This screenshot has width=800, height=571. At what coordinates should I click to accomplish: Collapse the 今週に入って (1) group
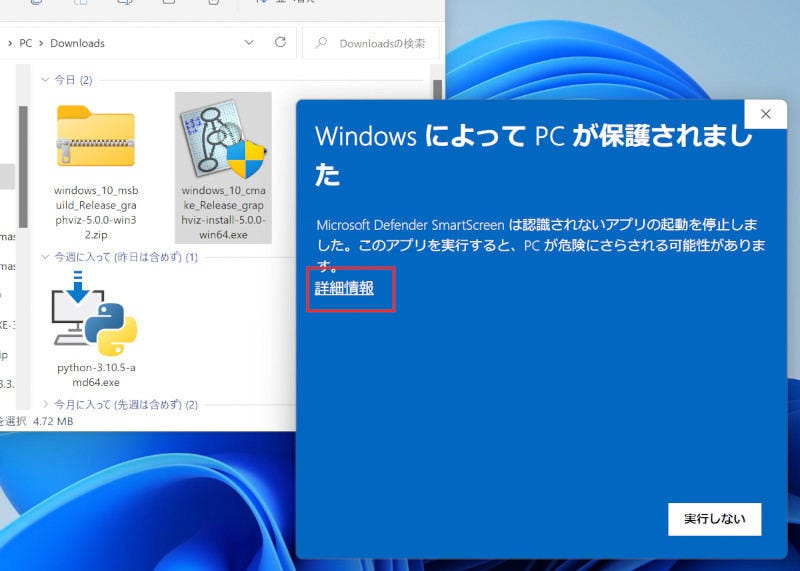click(45, 258)
